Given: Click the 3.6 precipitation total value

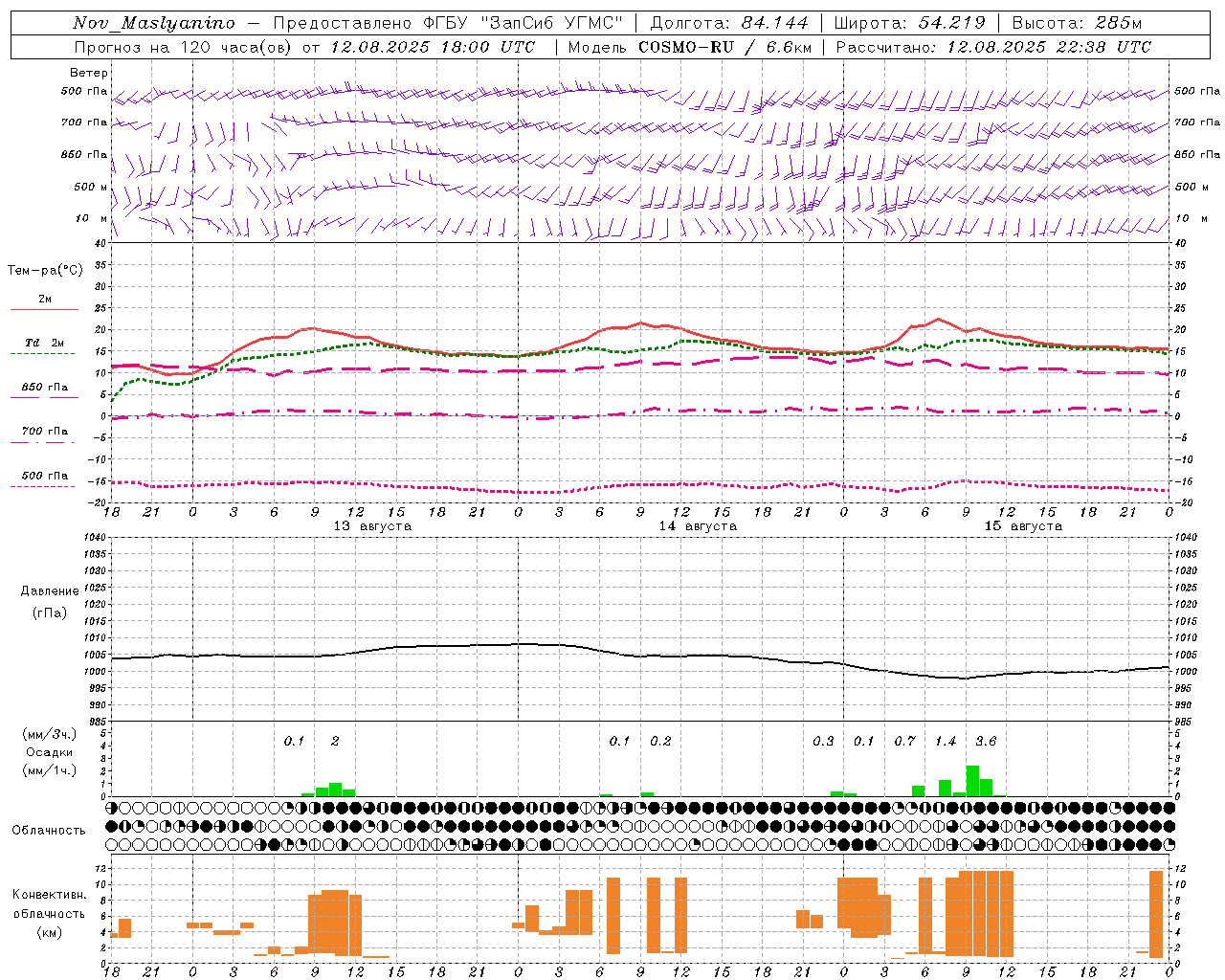Looking at the screenshot, I should [986, 742].
